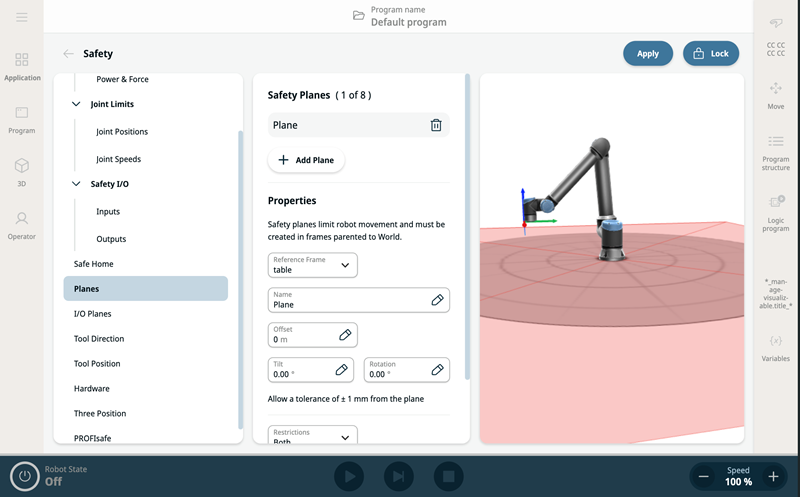Open Tool Position settings
The width and height of the screenshot is (800, 497).
[x=97, y=364]
